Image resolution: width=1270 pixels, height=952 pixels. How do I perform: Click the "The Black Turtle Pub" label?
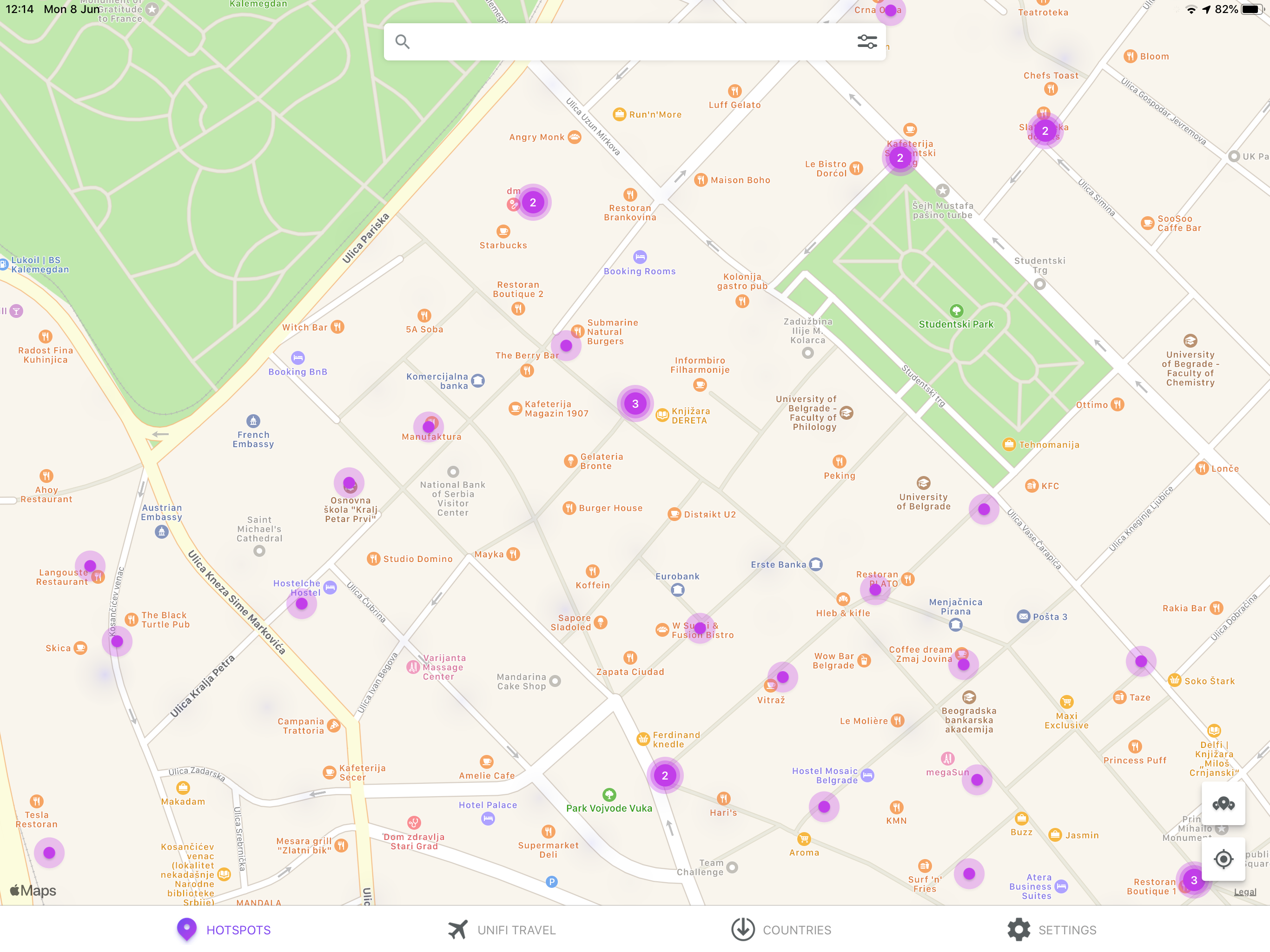coord(165,620)
